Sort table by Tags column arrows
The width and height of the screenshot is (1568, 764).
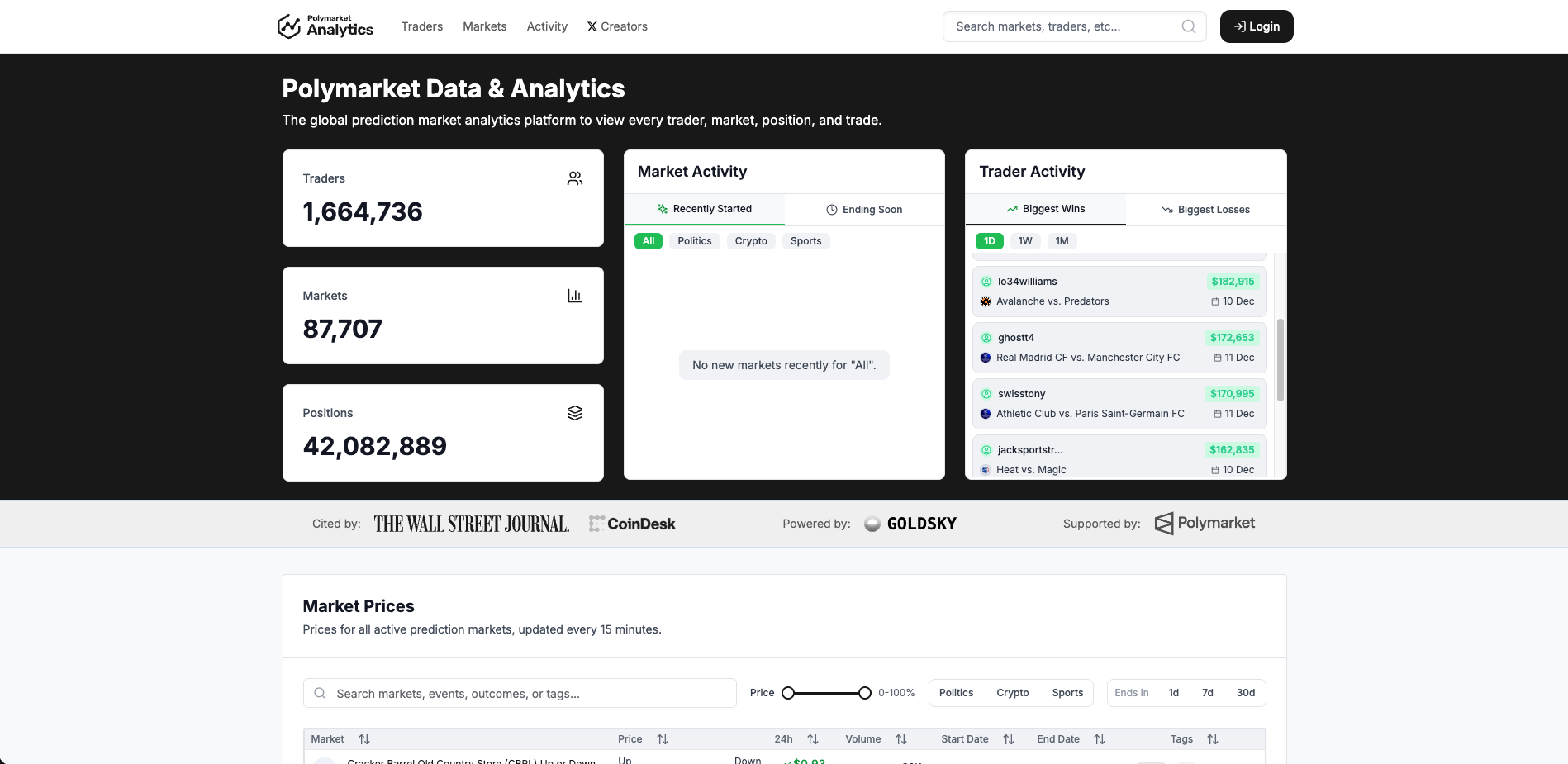point(1213,739)
